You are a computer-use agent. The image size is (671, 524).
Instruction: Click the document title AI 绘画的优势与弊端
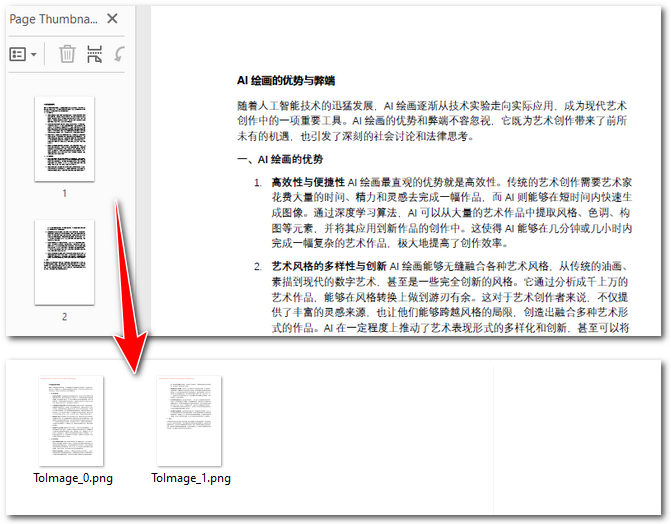coord(285,81)
